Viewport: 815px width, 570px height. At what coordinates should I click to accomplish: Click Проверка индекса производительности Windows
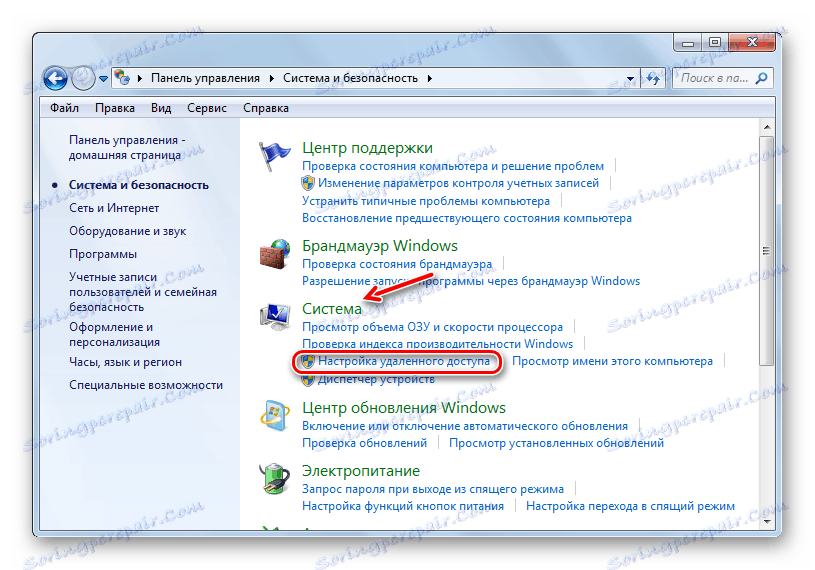point(438,344)
